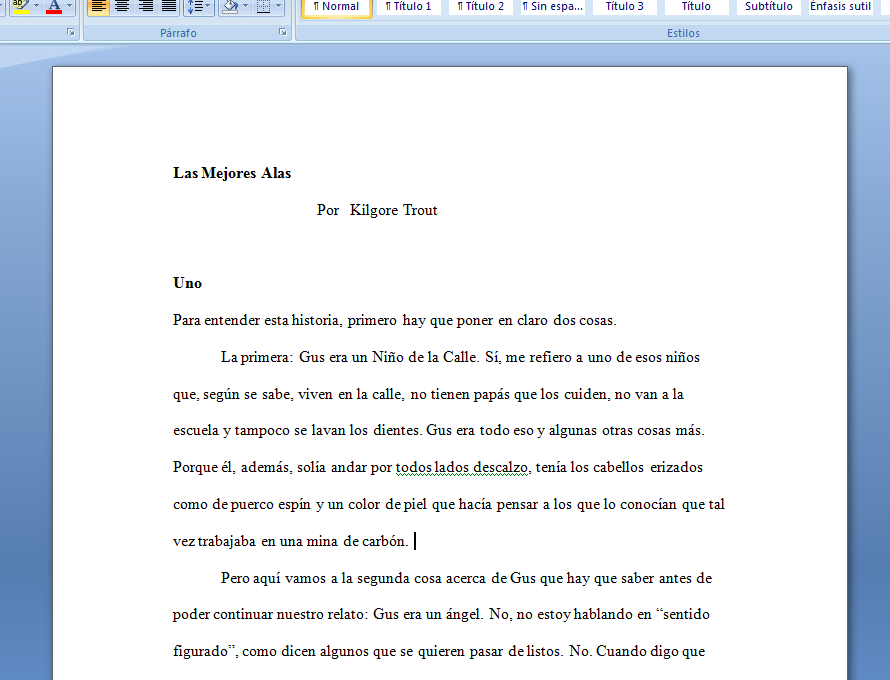
Task: Select the Énfasis sutil style
Action: click(x=842, y=7)
